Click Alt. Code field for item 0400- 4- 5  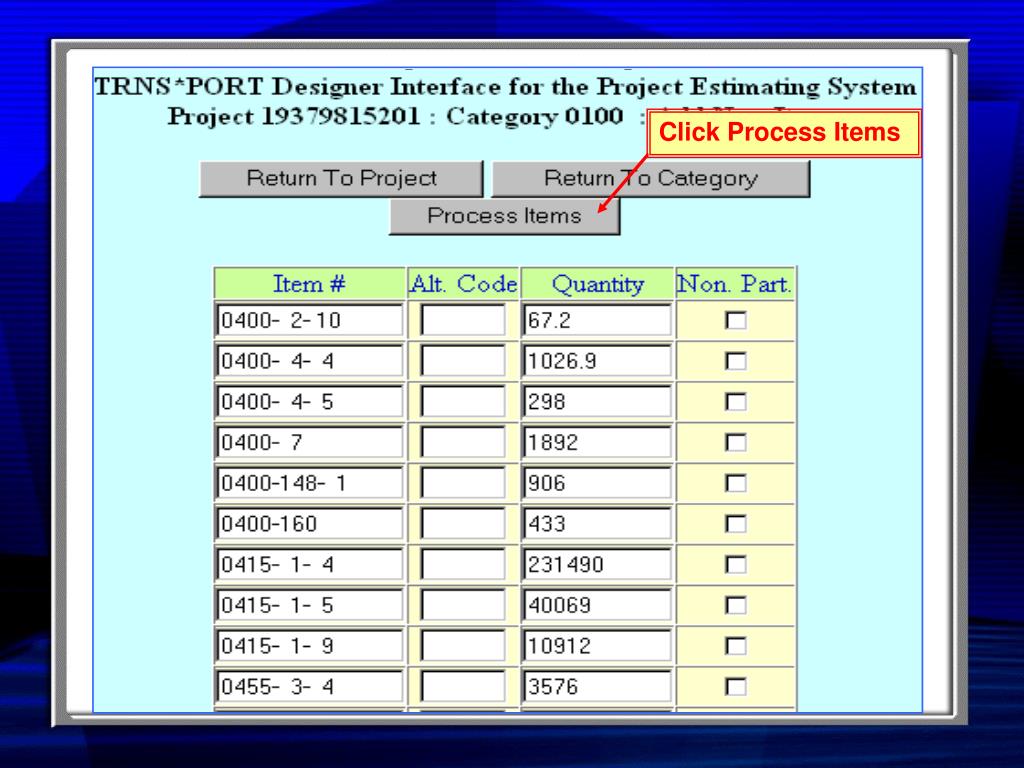[x=463, y=401]
